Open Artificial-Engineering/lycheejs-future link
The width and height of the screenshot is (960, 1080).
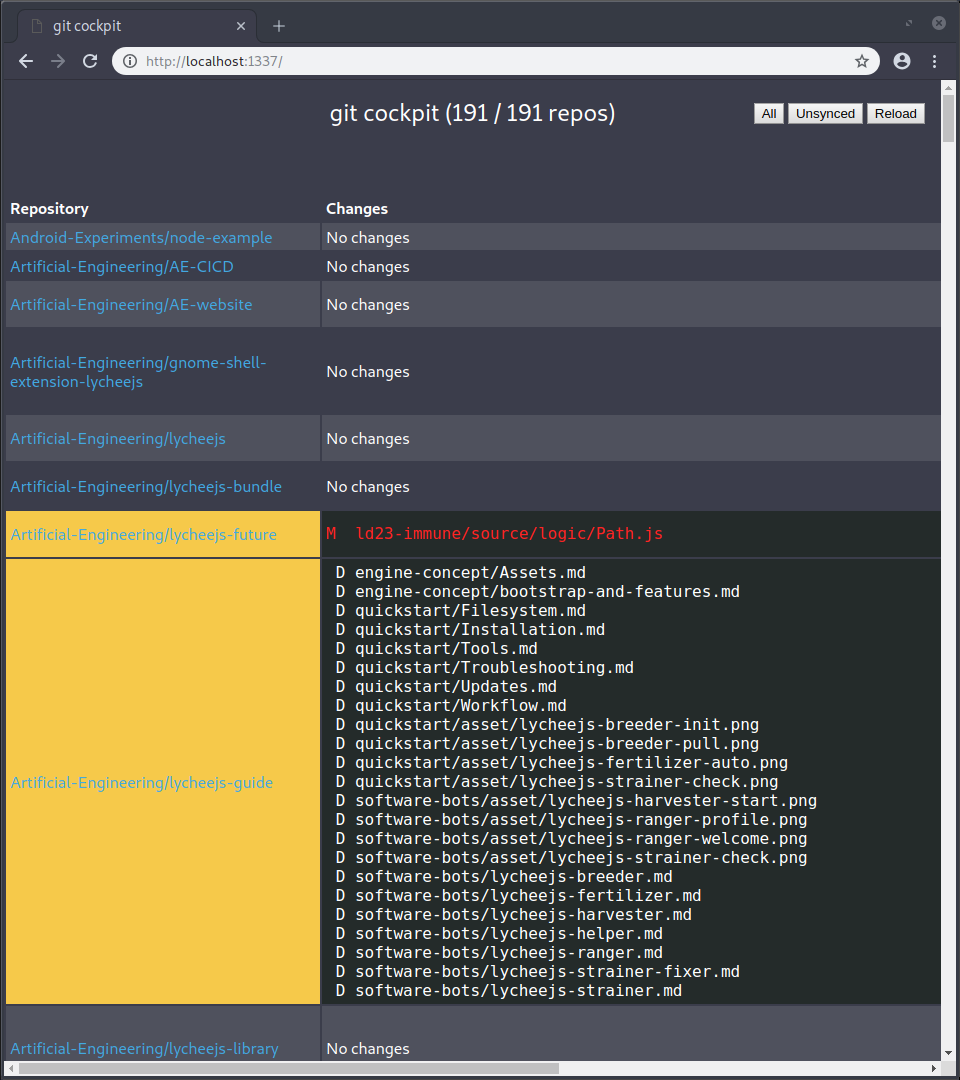coord(143,534)
